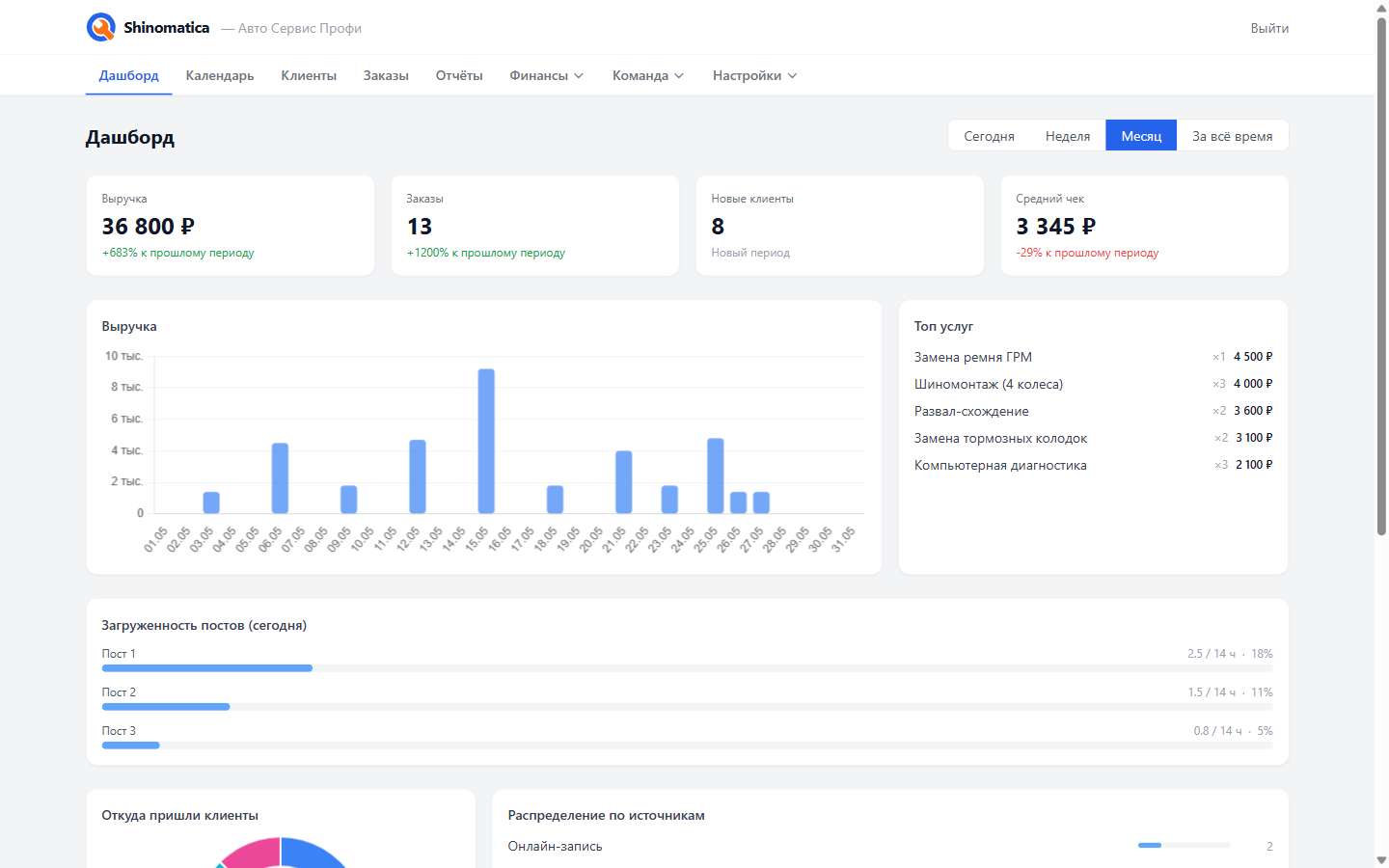This screenshot has height=868, width=1389.
Task: Choose the За всё время period
Action: click(1233, 136)
